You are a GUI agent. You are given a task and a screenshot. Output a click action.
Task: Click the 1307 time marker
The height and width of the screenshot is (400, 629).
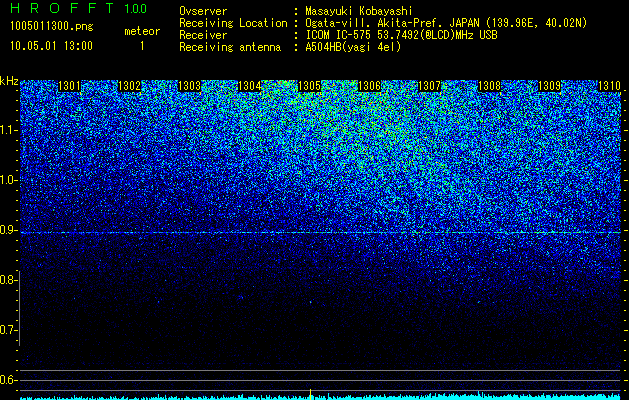coord(430,86)
